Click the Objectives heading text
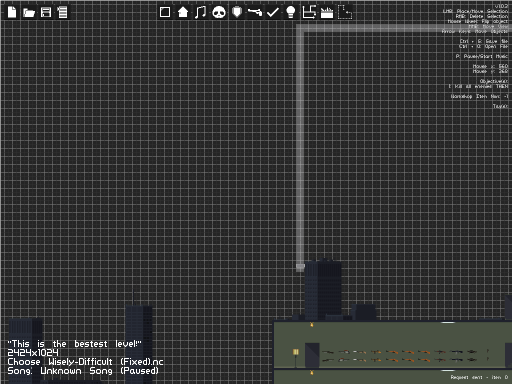The width and height of the screenshot is (512, 384). coord(494,81)
